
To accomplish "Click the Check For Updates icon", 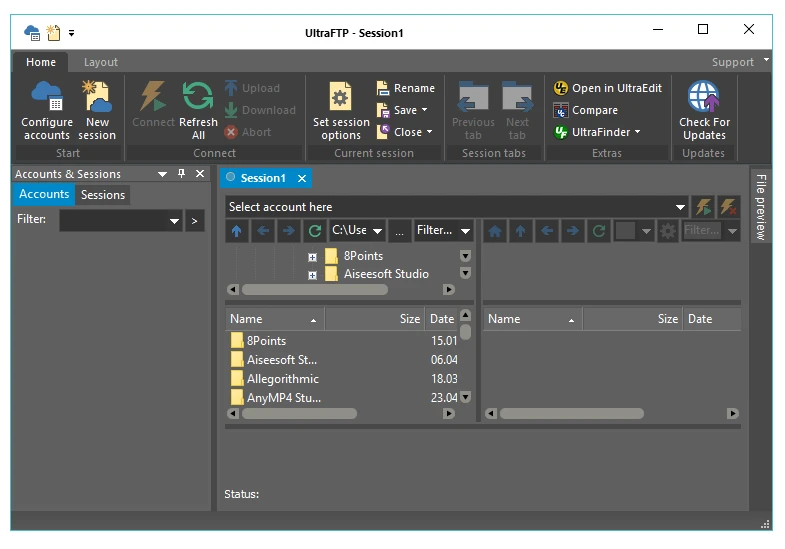I will [704, 110].
